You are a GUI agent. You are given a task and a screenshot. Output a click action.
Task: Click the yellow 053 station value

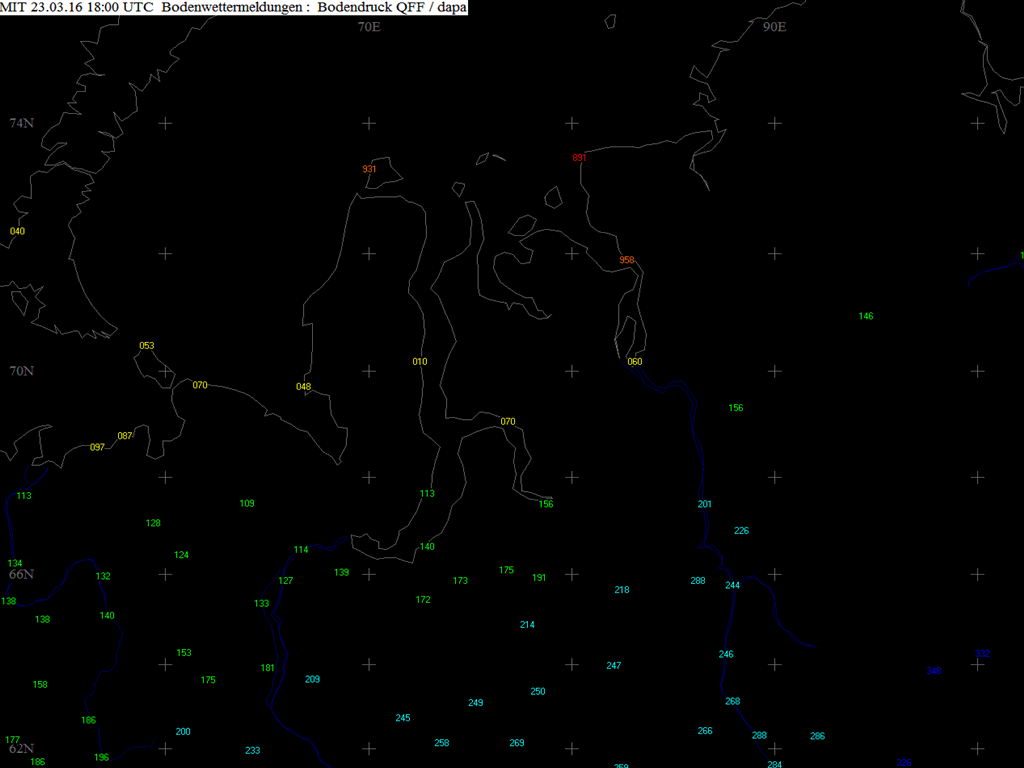point(146,346)
